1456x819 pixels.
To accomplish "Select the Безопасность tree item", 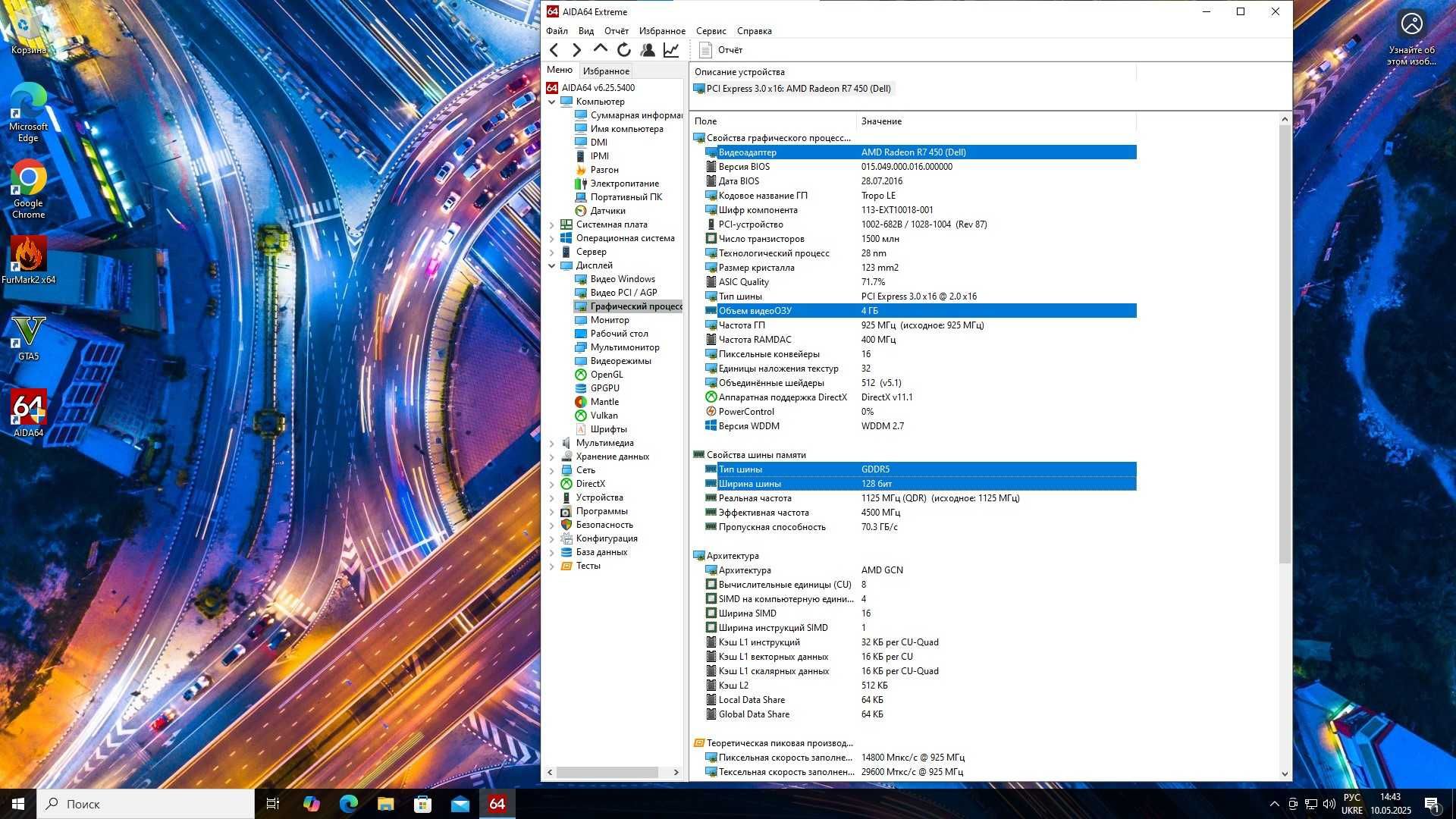I will click(x=597, y=525).
